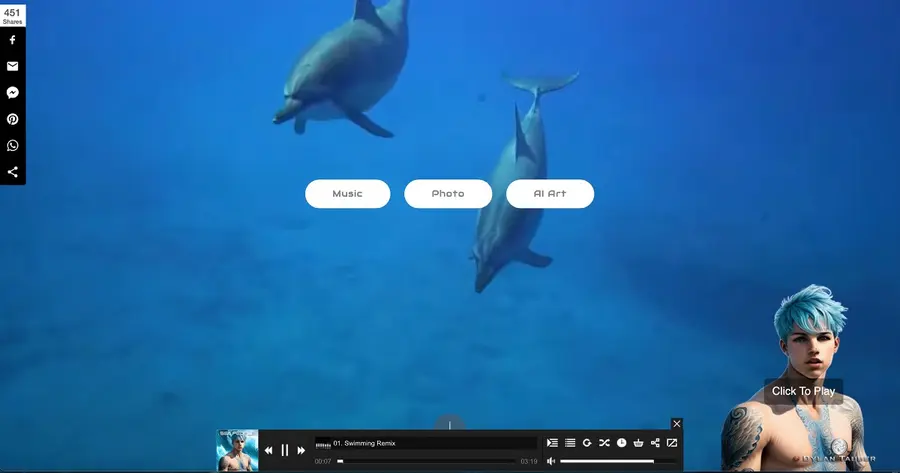
Task: Click the shopping basket buy icon
Action: point(638,443)
